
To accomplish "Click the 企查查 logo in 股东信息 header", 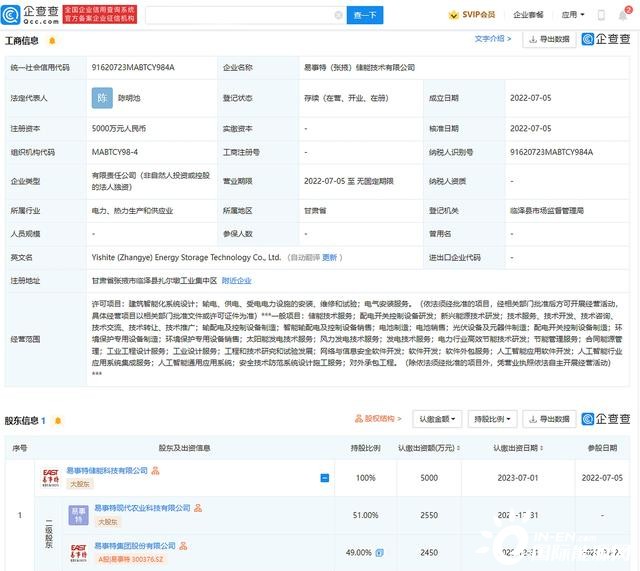I will click(606, 419).
